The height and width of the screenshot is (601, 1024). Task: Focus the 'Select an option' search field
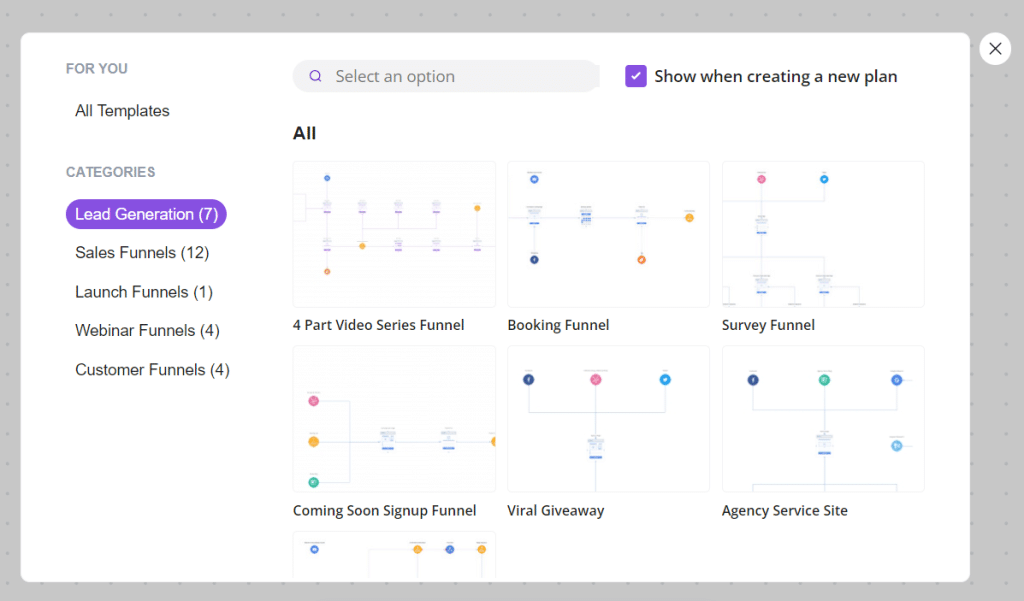point(446,76)
